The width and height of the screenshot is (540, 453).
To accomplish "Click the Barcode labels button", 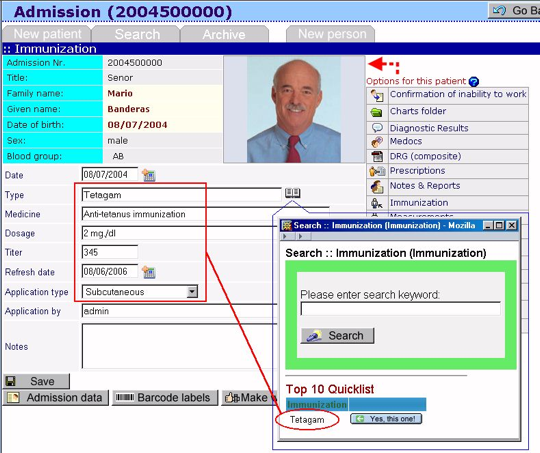I will tap(165, 398).
